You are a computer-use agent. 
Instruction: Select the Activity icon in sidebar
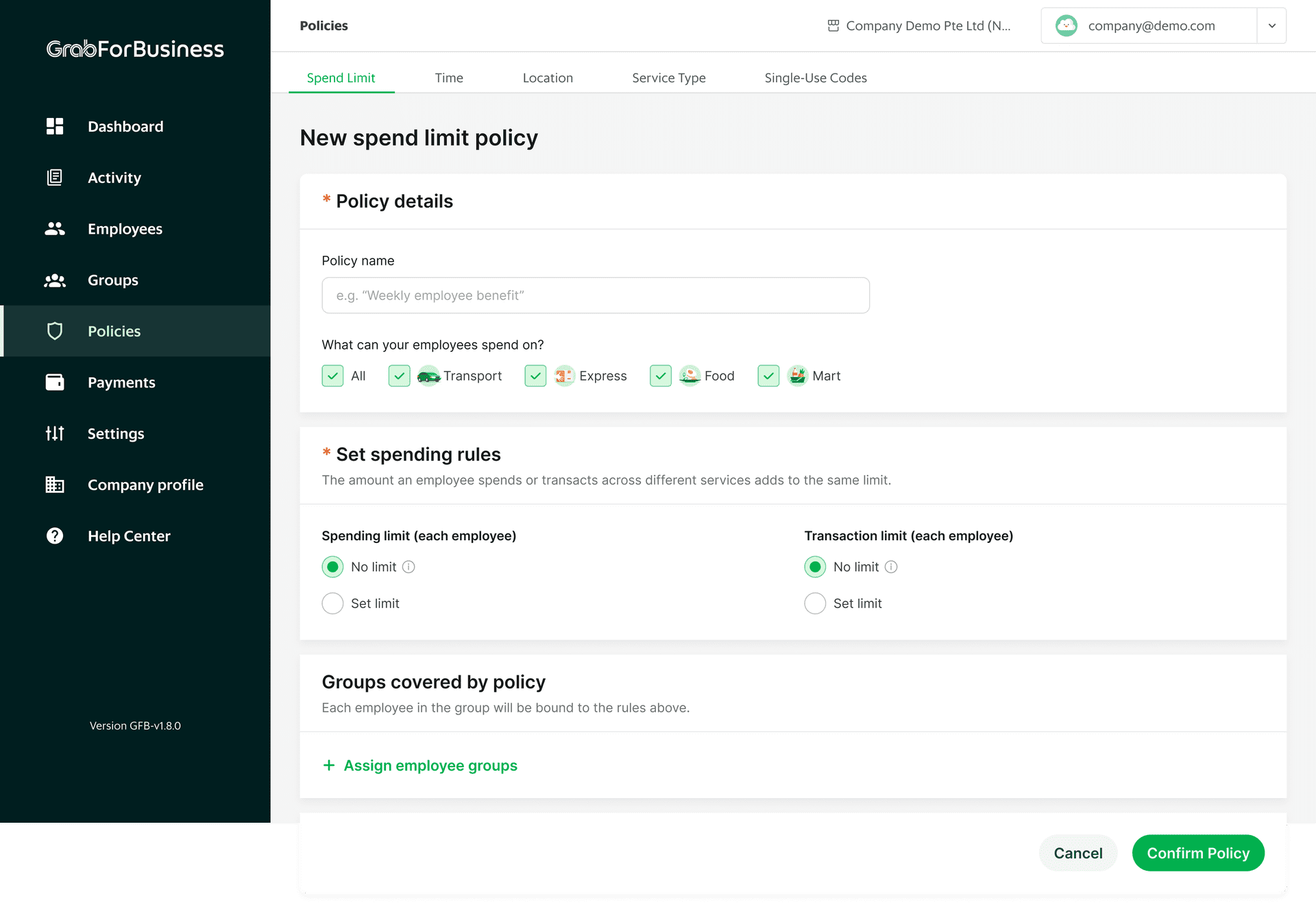coord(55,177)
